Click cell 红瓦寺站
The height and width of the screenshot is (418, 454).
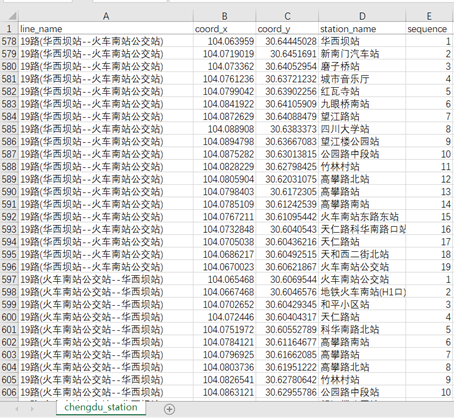[362, 91]
